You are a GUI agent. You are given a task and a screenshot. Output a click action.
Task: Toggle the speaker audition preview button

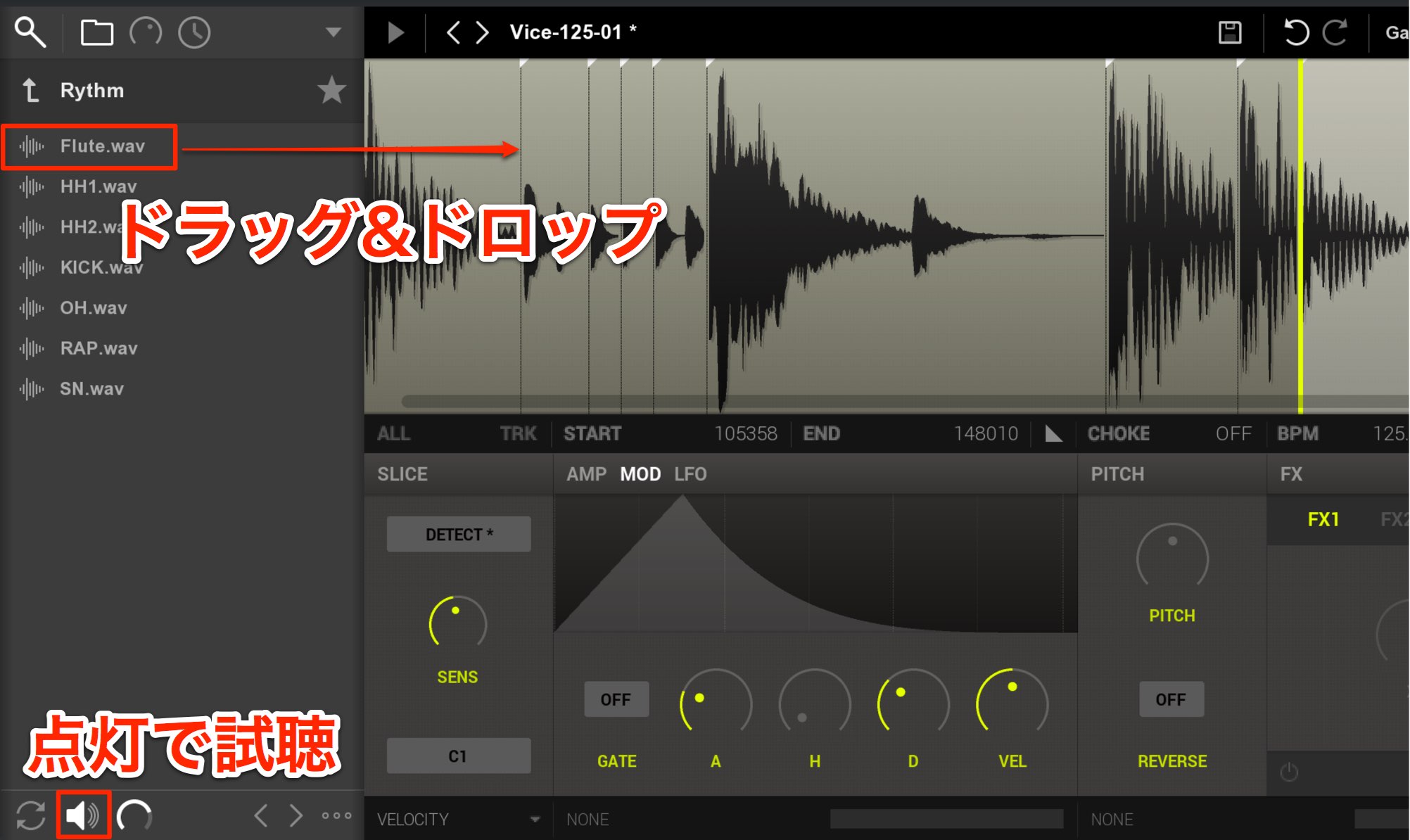[x=83, y=816]
